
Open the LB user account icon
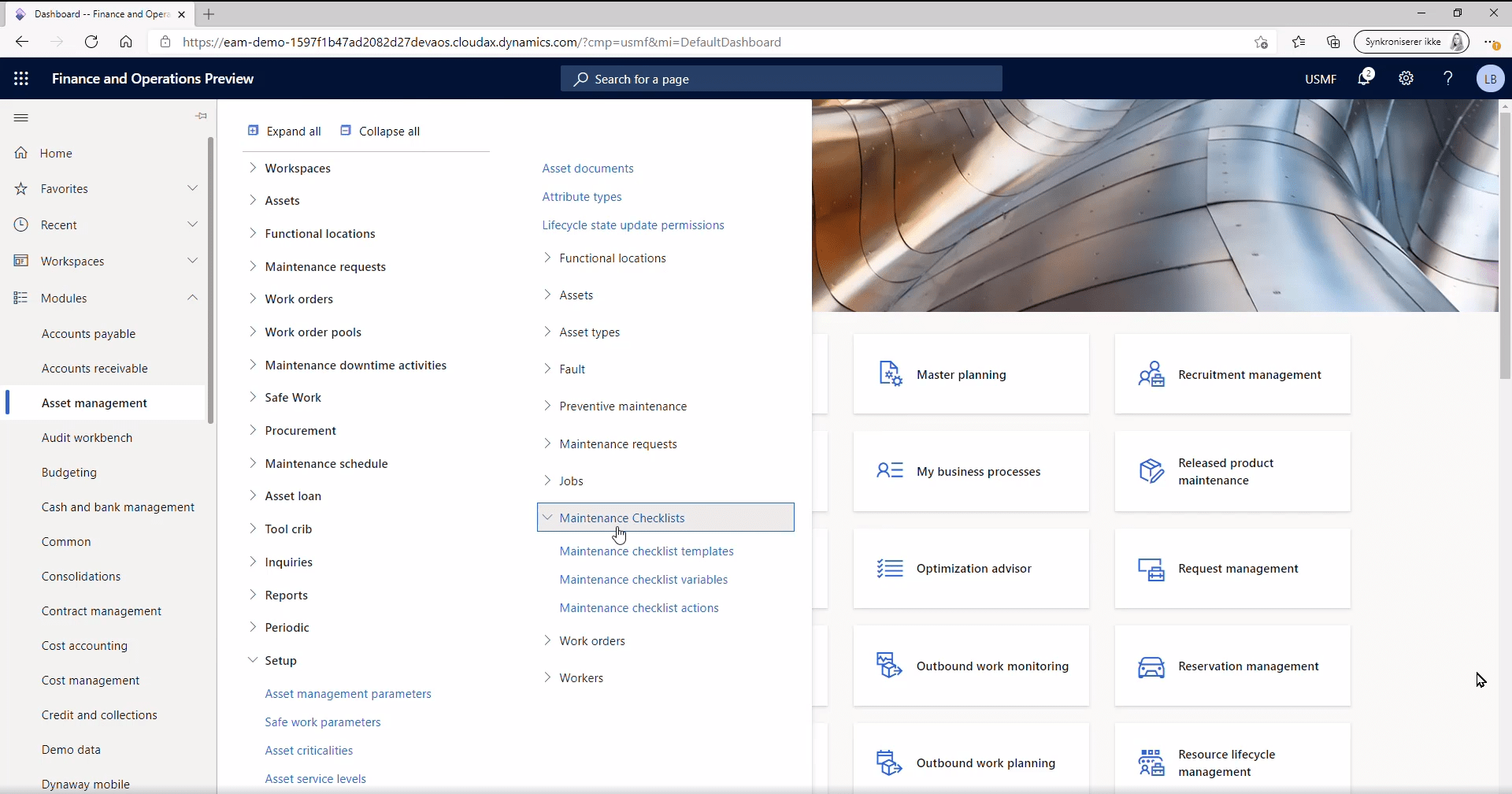click(1491, 78)
